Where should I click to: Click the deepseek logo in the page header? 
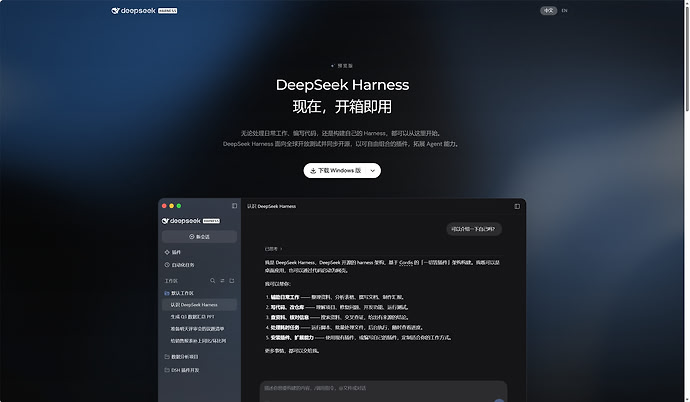(x=144, y=11)
